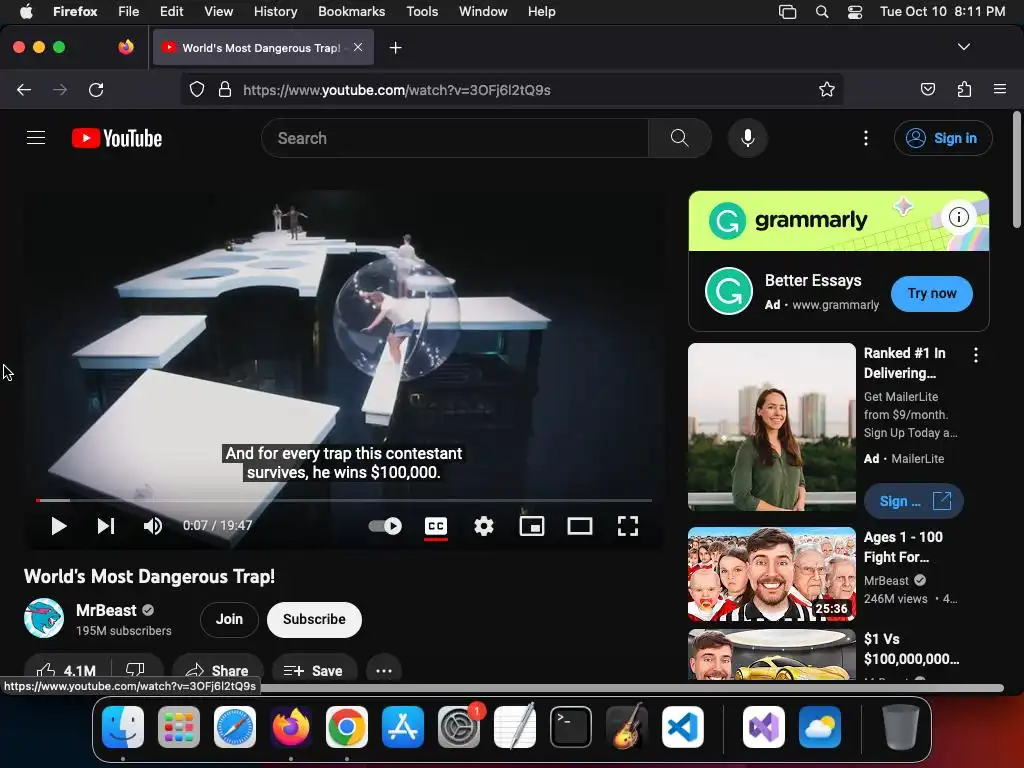This screenshot has height=768, width=1024.
Task: Subscribe to MrBeast
Action: [x=314, y=619]
